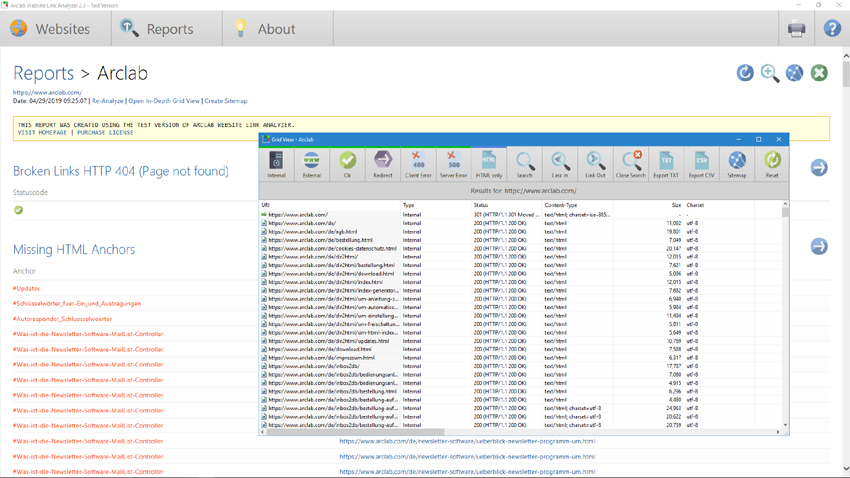This screenshot has width=850, height=478.
Task: Click the #Updates missing anchor
Action: pyautogui.click(x=27, y=288)
